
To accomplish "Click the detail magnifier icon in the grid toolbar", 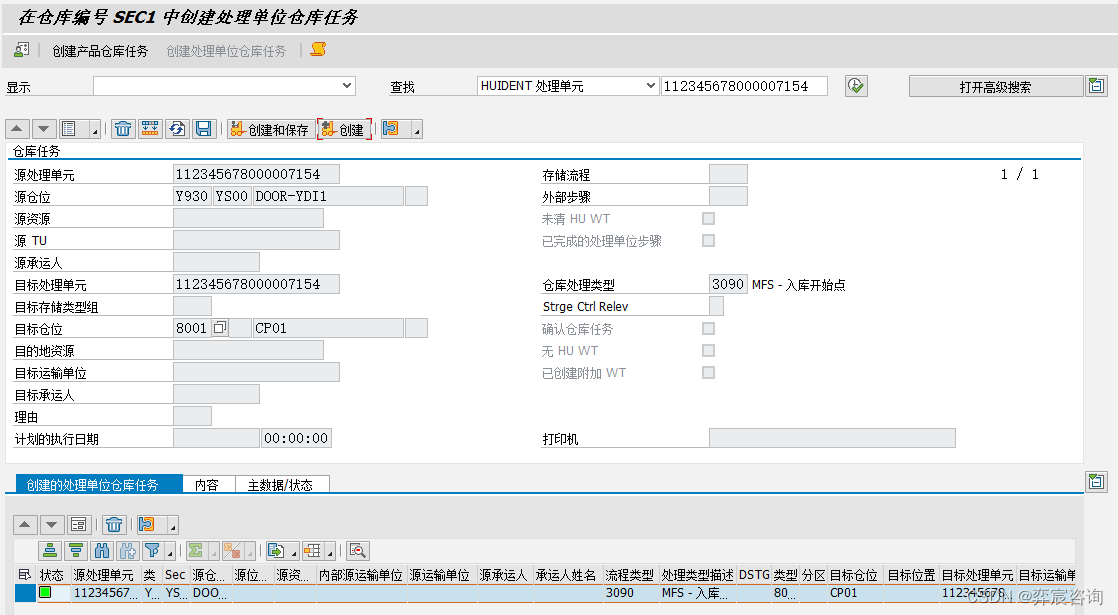I will point(358,551).
